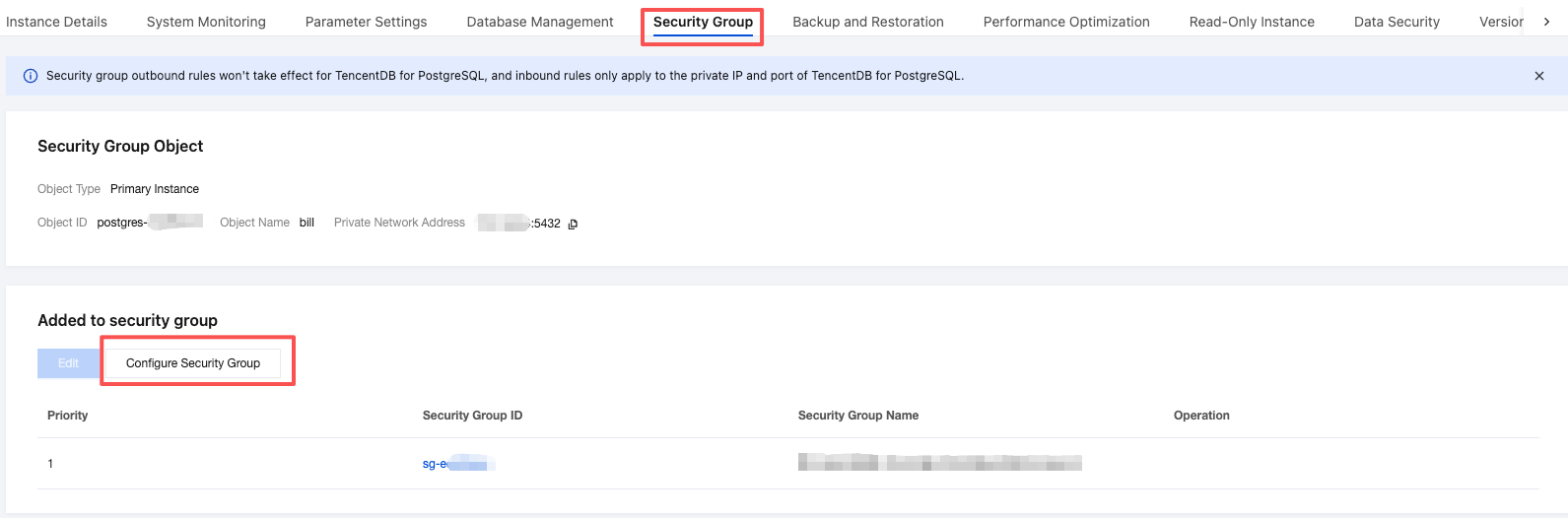Click the Edit button
The width and height of the screenshot is (1568, 518).
pos(68,363)
